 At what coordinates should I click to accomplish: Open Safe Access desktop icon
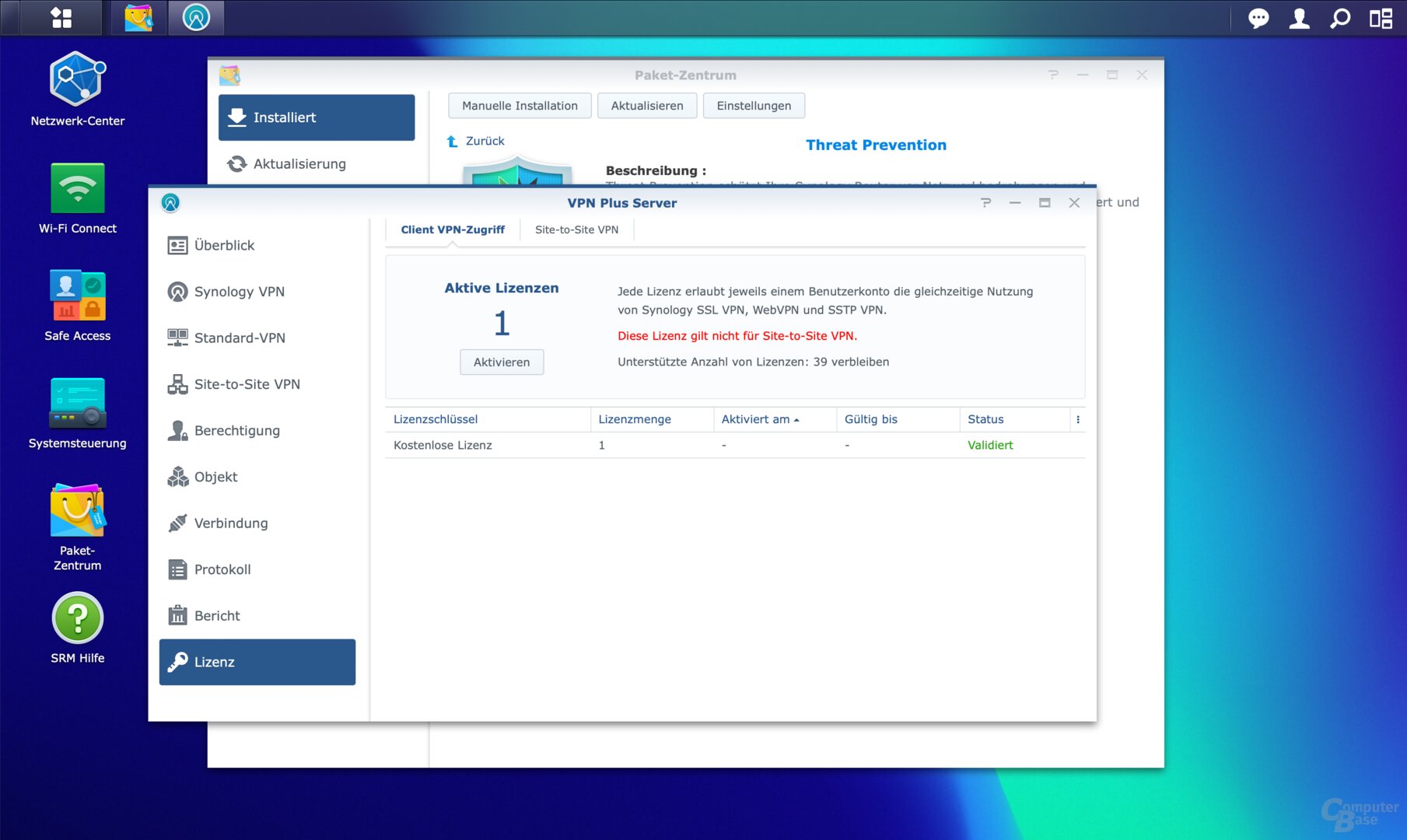pos(77,305)
